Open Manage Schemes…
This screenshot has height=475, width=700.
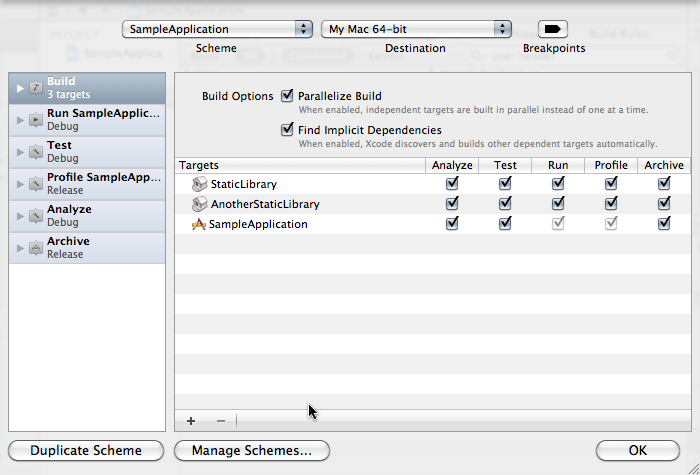point(252,450)
